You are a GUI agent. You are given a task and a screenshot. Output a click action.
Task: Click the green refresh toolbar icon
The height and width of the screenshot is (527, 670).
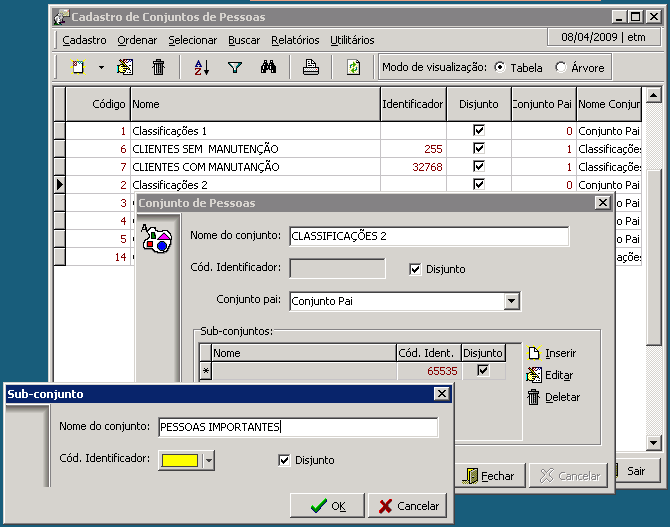point(353,67)
